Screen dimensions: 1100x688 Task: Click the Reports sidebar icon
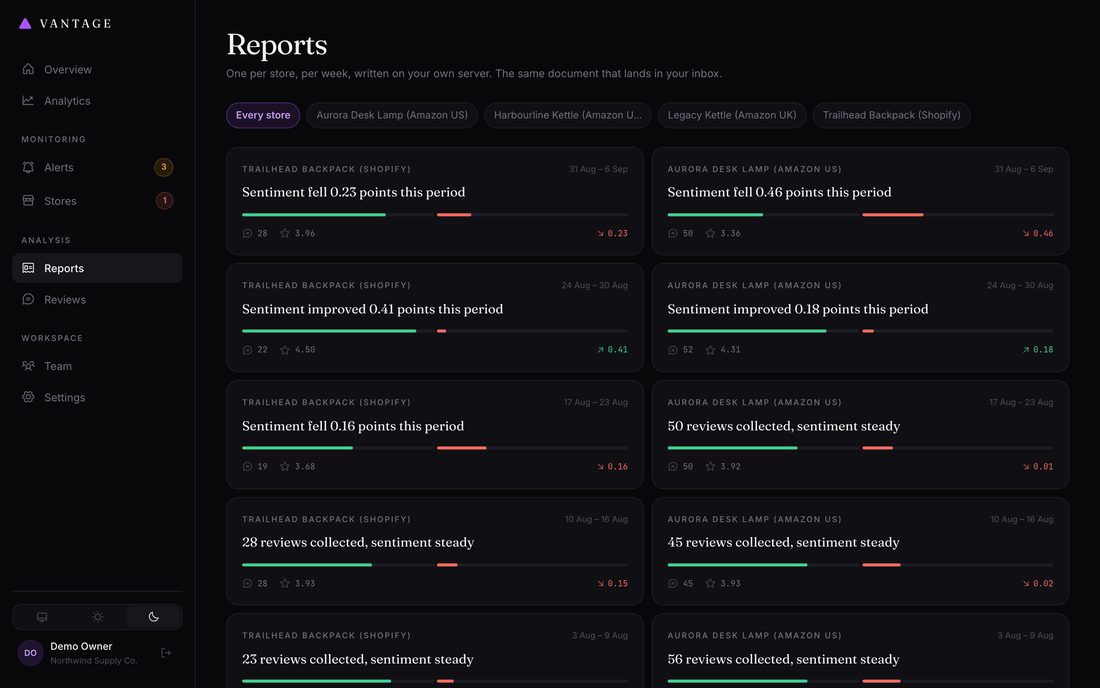[x=28, y=268]
